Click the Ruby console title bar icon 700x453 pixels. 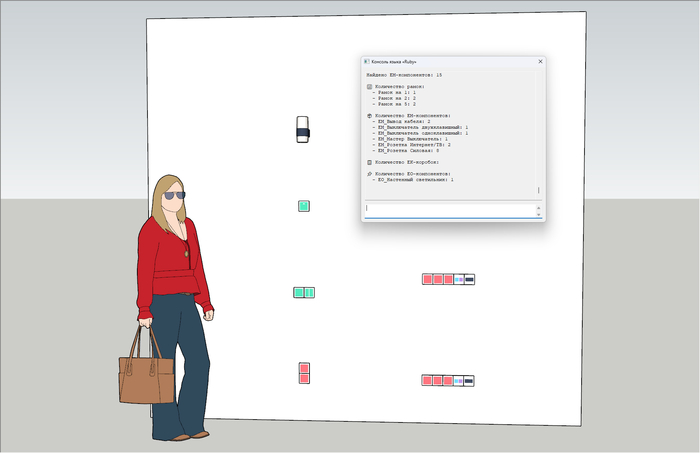[x=367, y=62]
